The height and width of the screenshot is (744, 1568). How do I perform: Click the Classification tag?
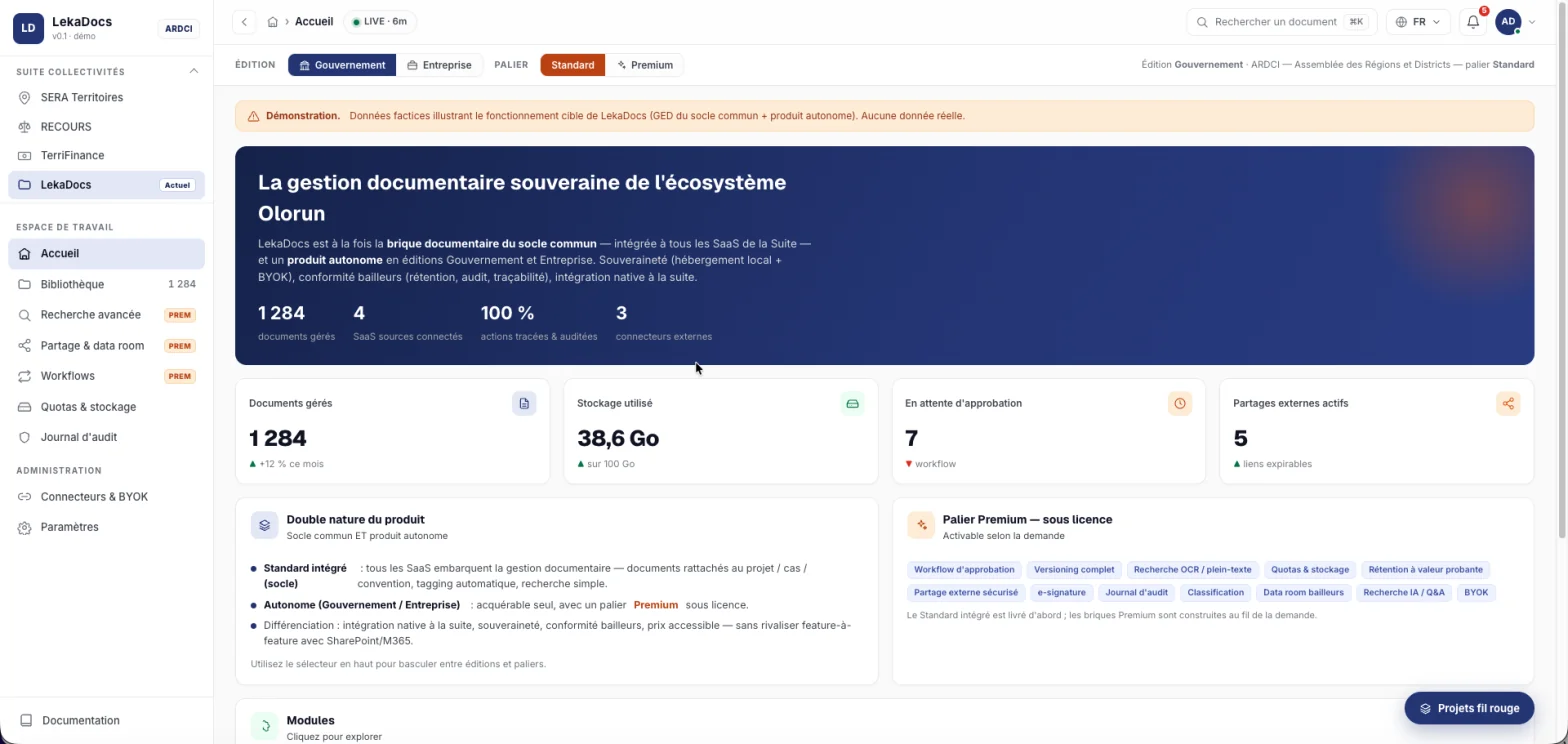coord(1215,593)
